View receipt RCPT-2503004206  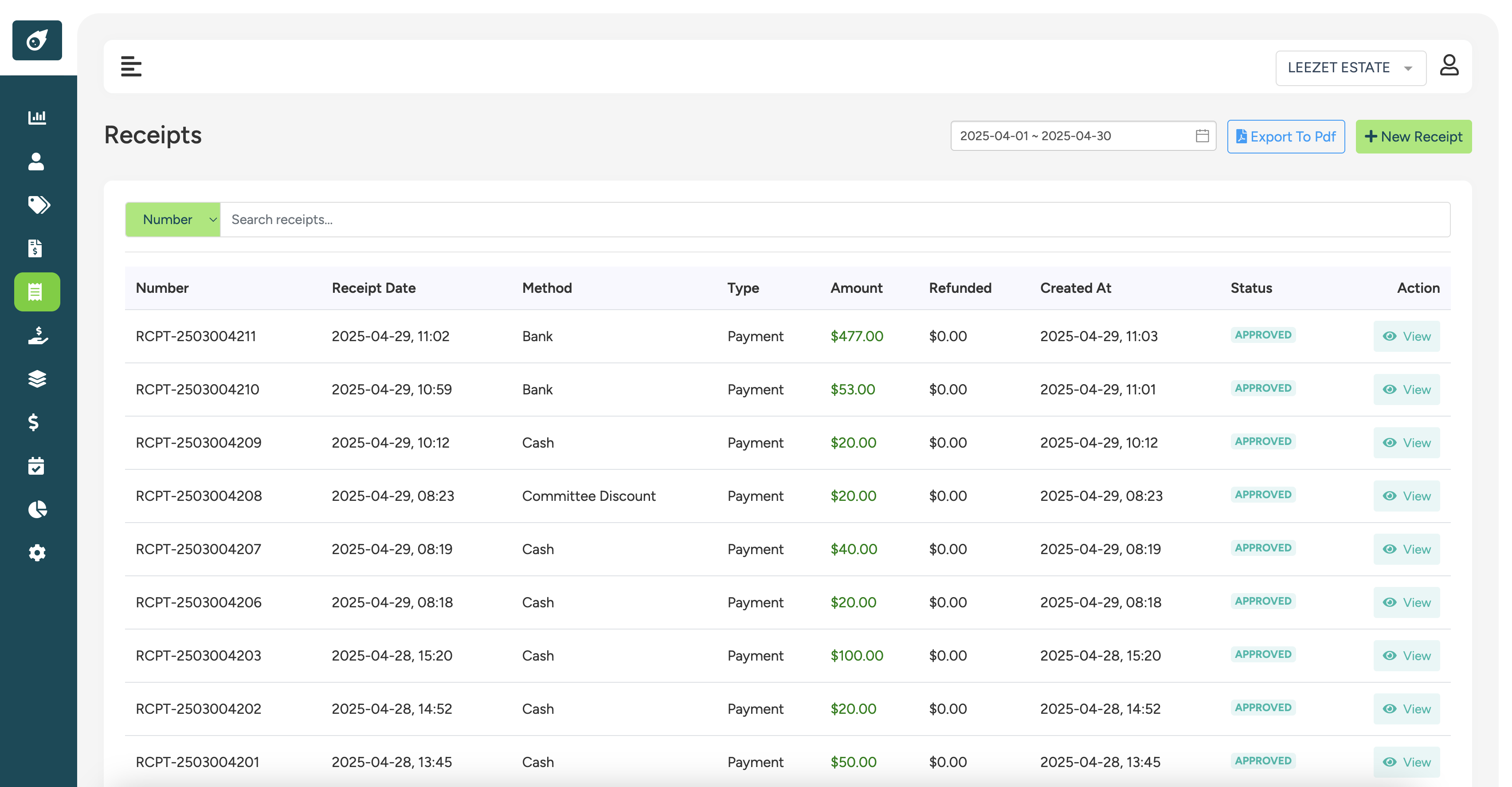click(x=1406, y=602)
